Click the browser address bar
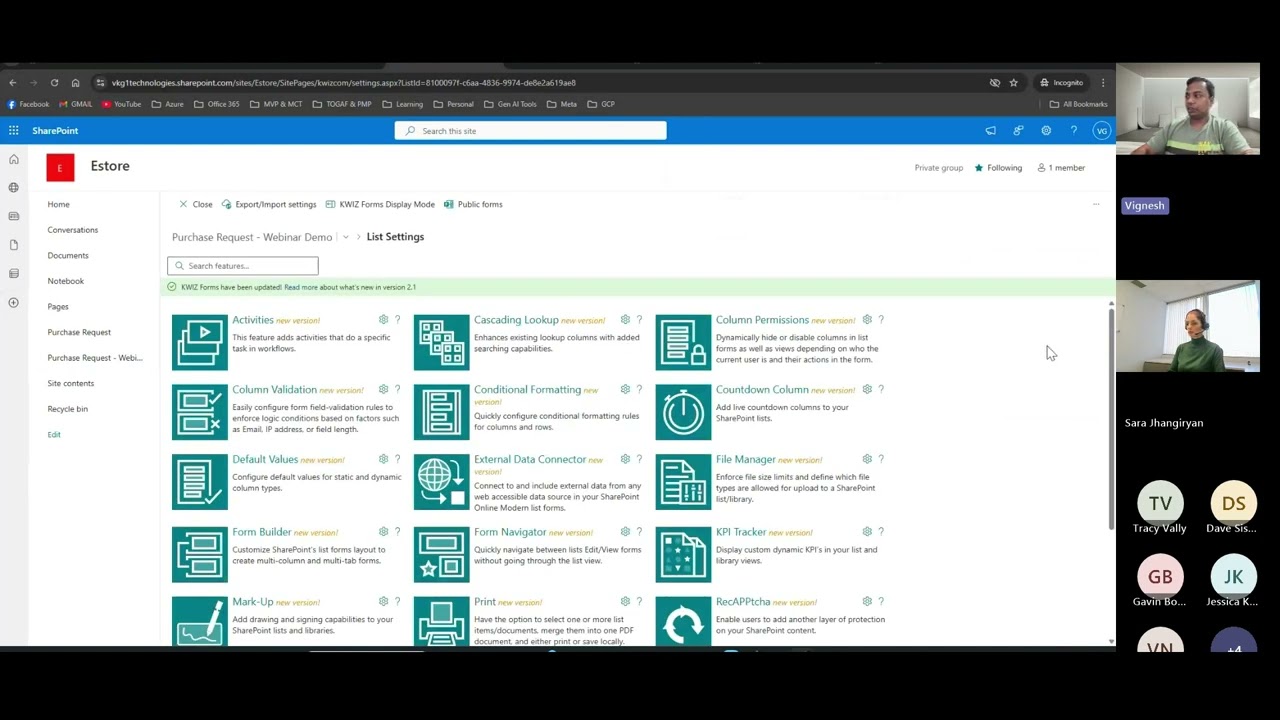This screenshot has height=720, width=1280. (540, 83)
